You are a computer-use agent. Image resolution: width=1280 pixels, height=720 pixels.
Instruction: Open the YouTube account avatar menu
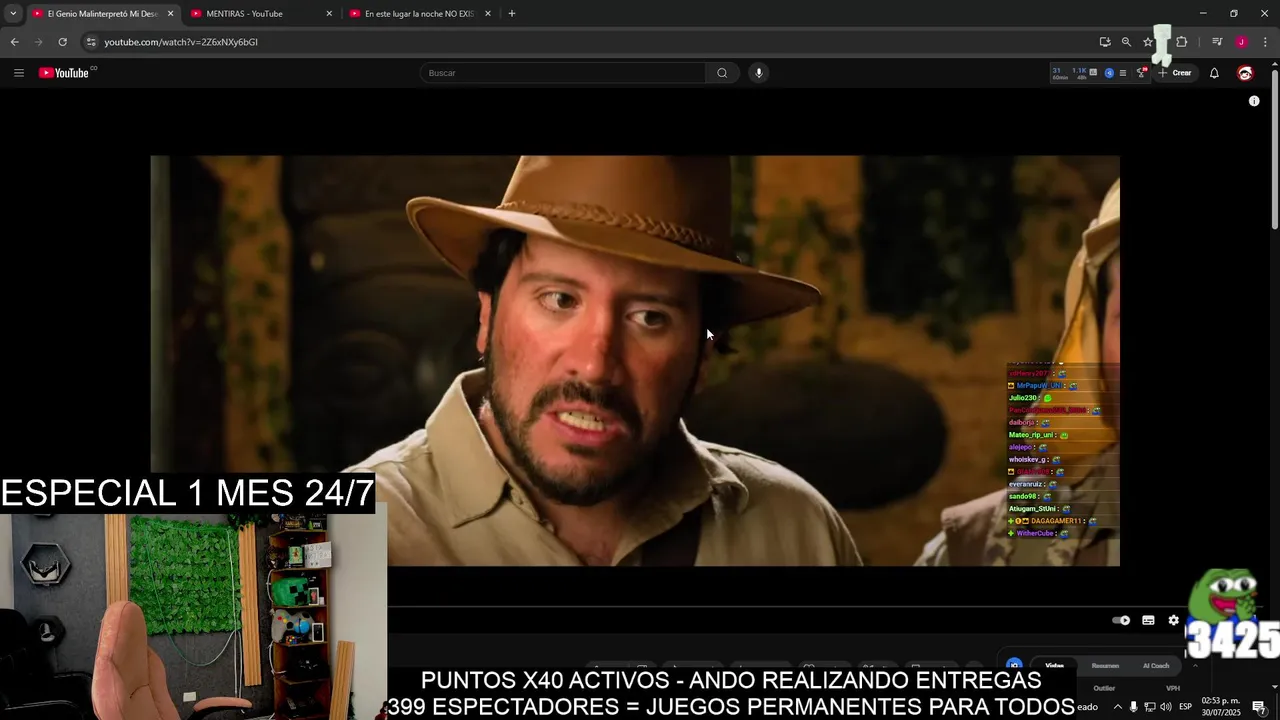(x=1245, y=73)
